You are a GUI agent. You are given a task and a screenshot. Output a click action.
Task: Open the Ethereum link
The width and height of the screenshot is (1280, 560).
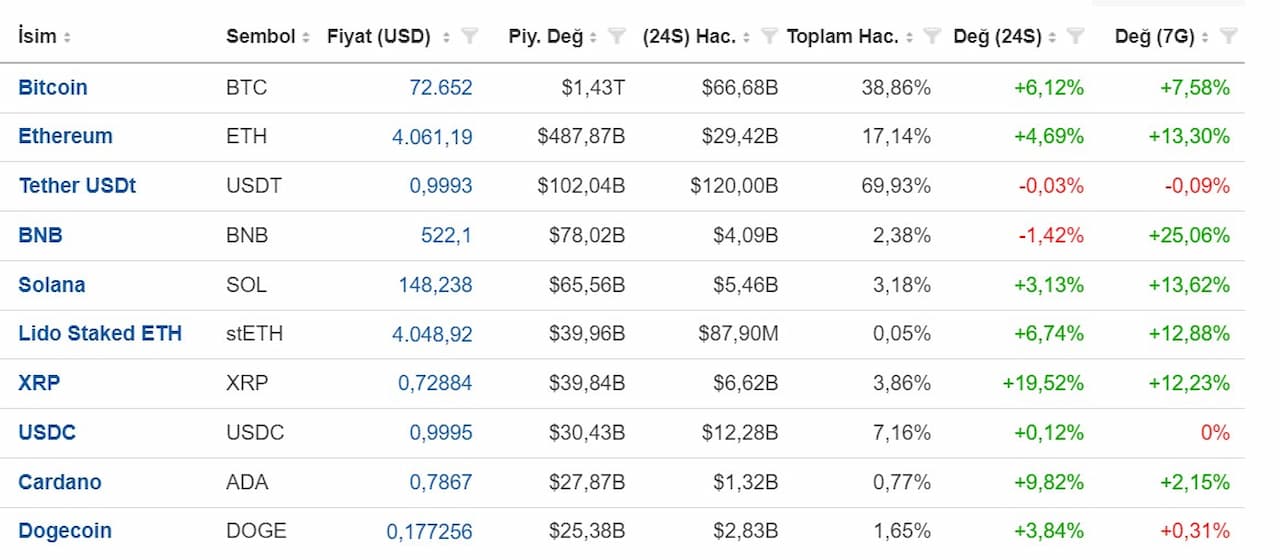(x=65, y=136)
